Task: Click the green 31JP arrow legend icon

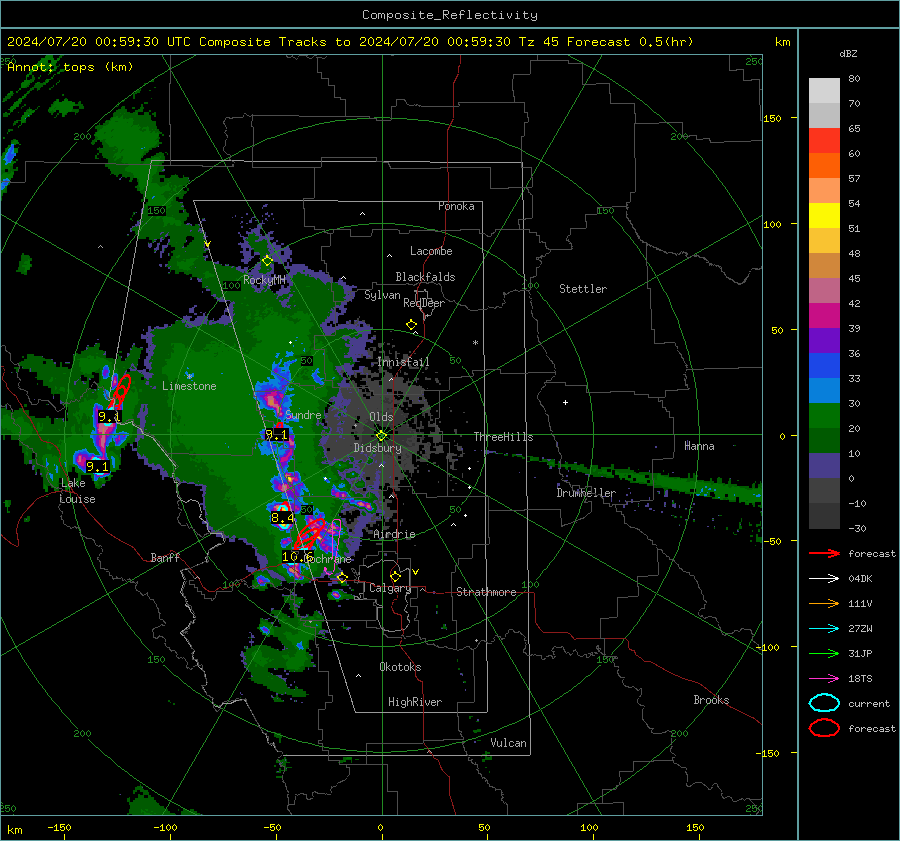Action: click(824, 653)
